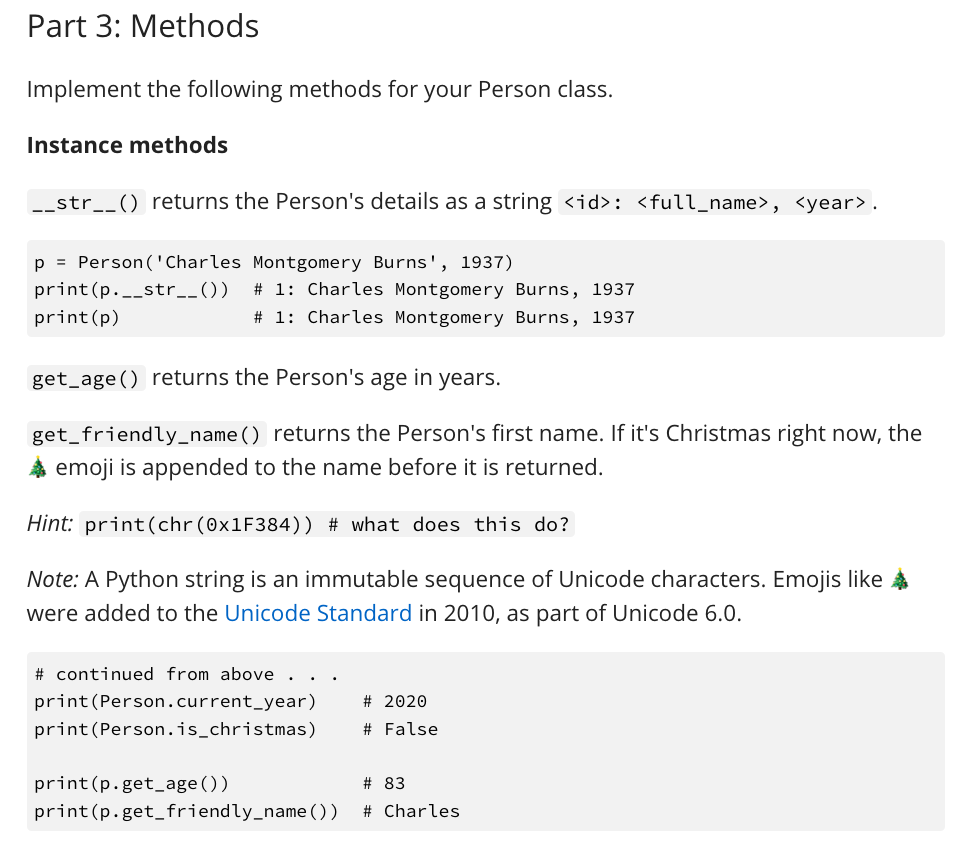
Task: Click the Part 3: Methods heading
Action: tap(143, 26)
